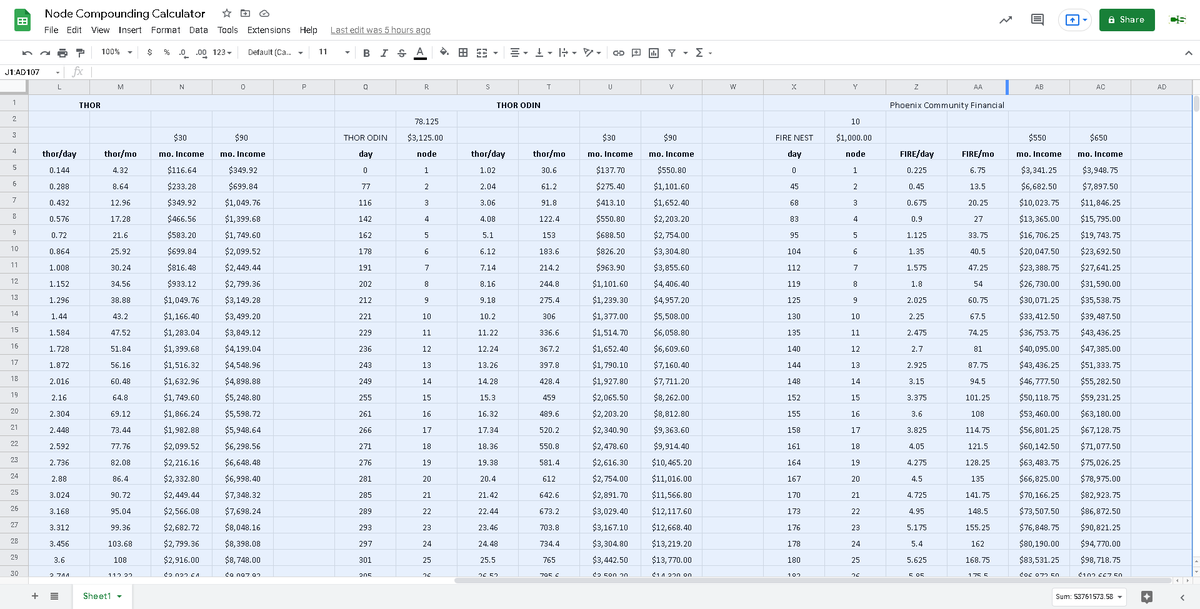The height and width of the screenshot is (609, 1200).
Task: Hide the menus with collapse arrow
Action: [x=1188, y=52]
